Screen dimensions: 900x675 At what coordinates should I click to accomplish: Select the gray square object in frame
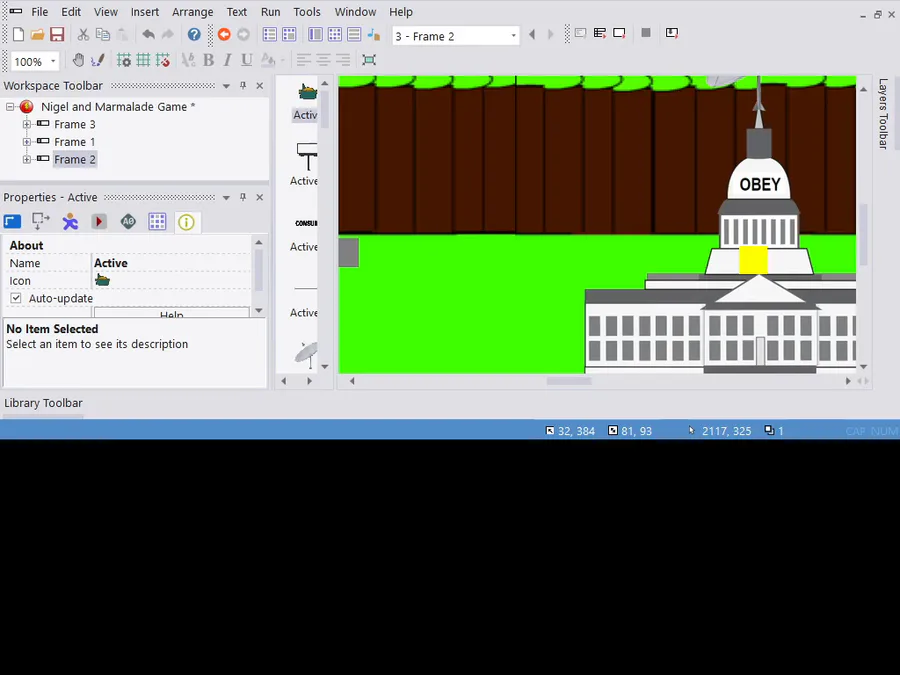tap(349, 253)
